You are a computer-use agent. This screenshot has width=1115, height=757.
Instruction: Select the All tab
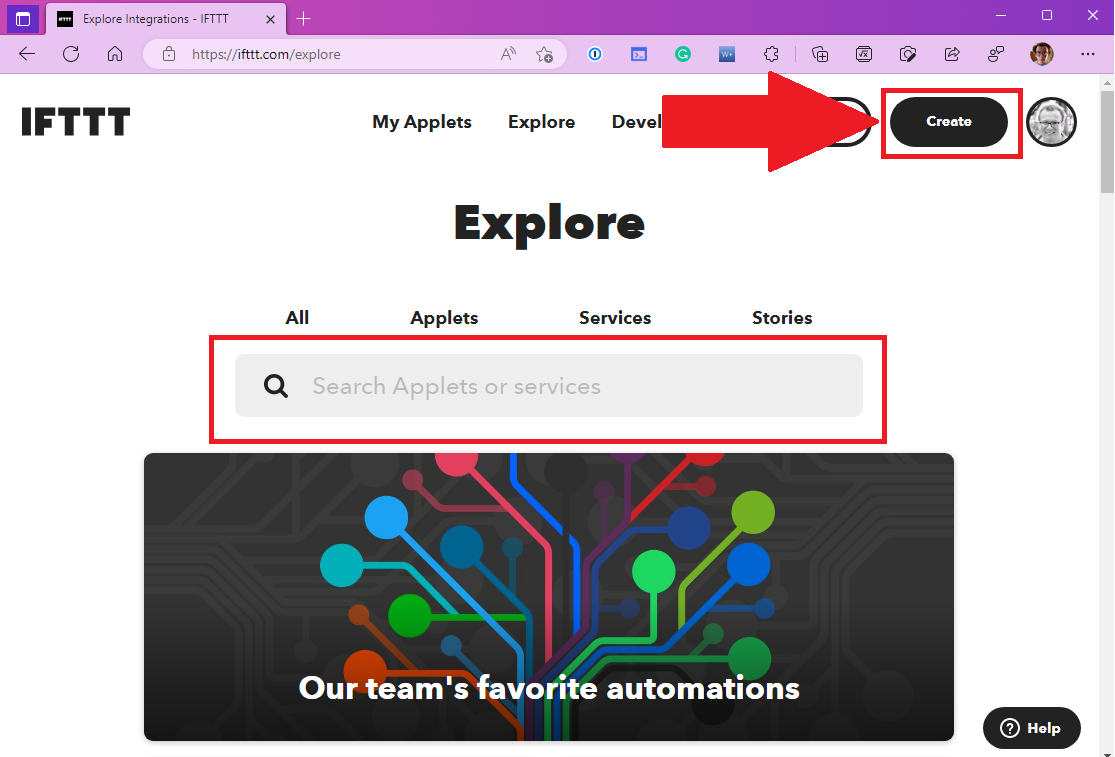(x=297, y=318)
